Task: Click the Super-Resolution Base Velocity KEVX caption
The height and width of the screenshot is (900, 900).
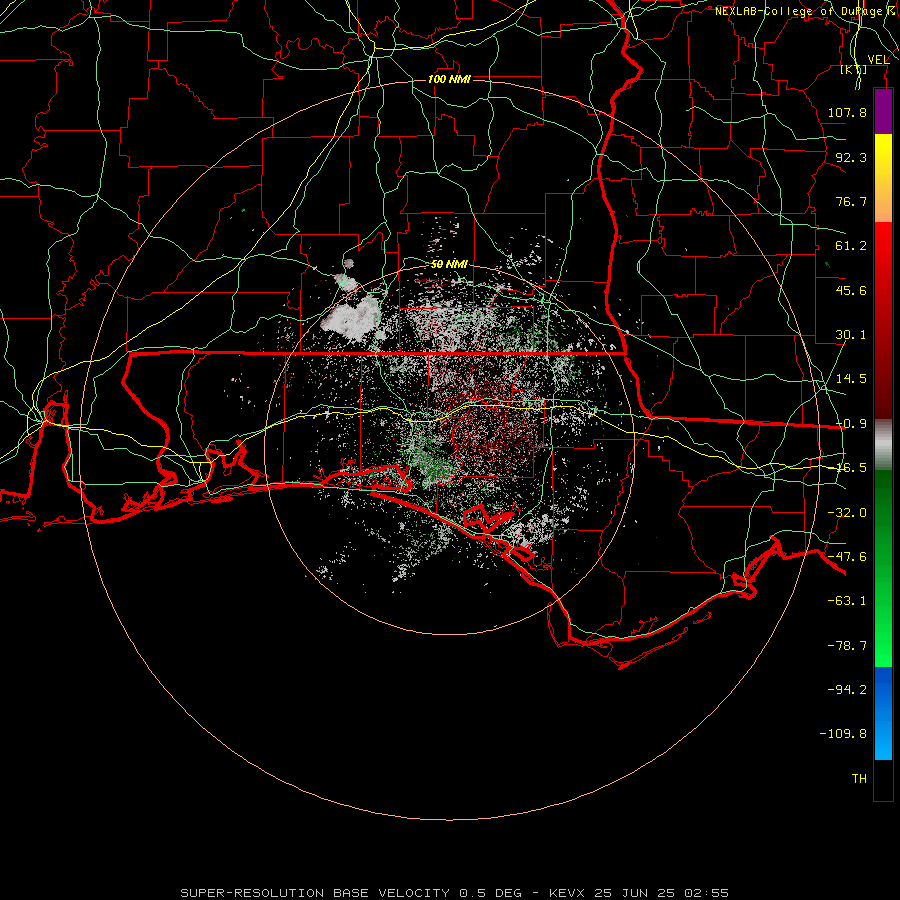Action: tap(455, 893)
